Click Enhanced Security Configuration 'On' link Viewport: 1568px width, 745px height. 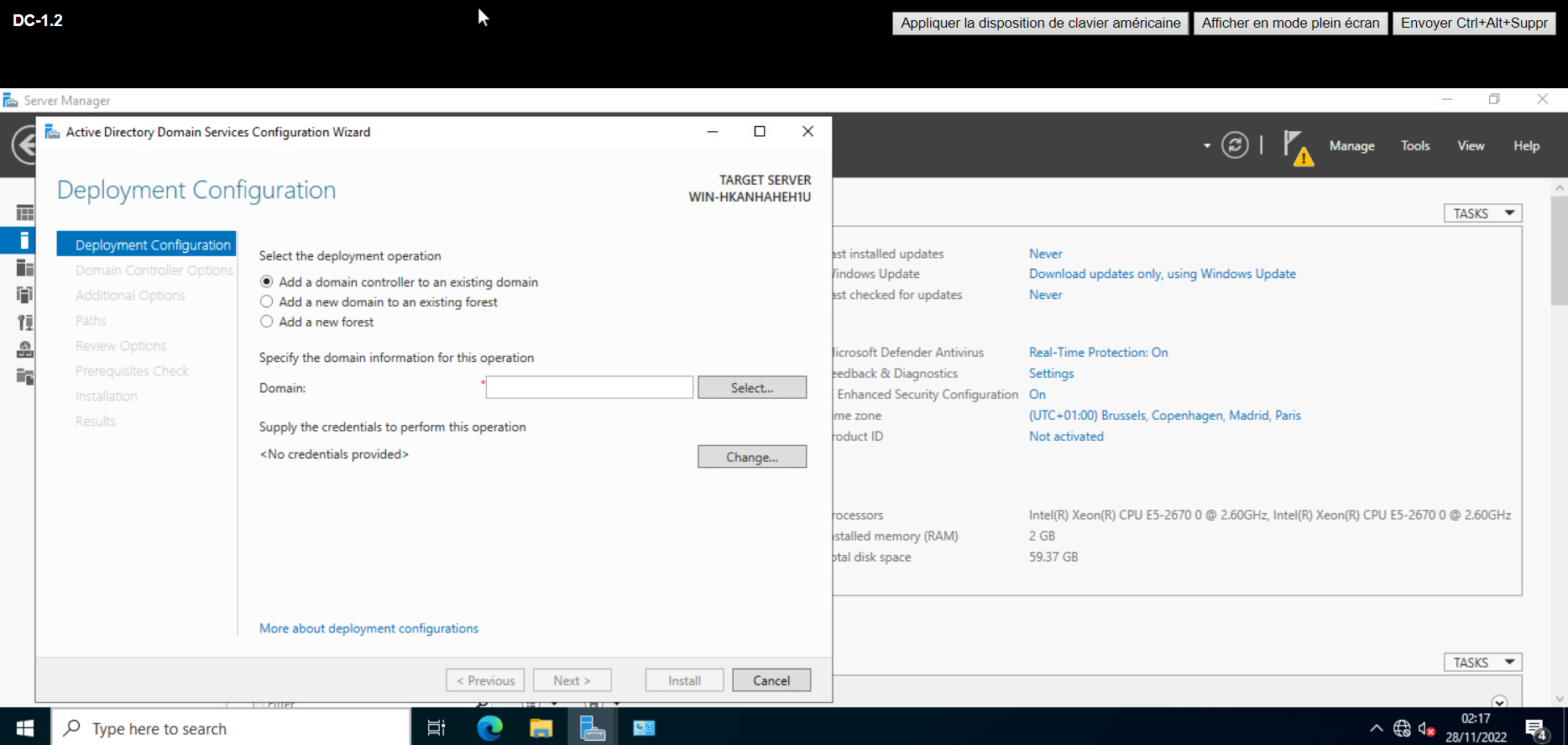click(1037, 394)
